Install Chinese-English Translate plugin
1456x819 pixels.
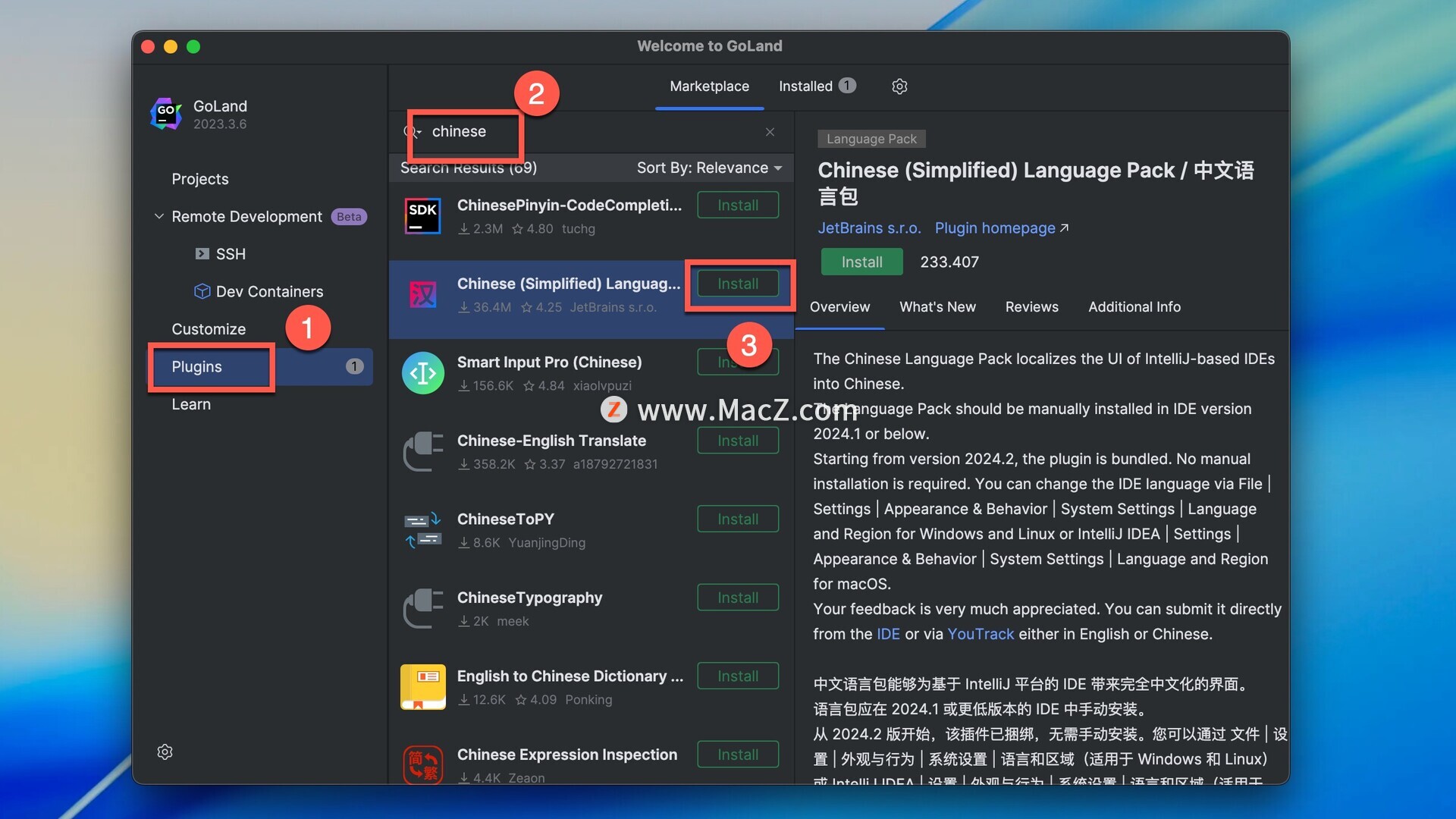pos(738,441)
